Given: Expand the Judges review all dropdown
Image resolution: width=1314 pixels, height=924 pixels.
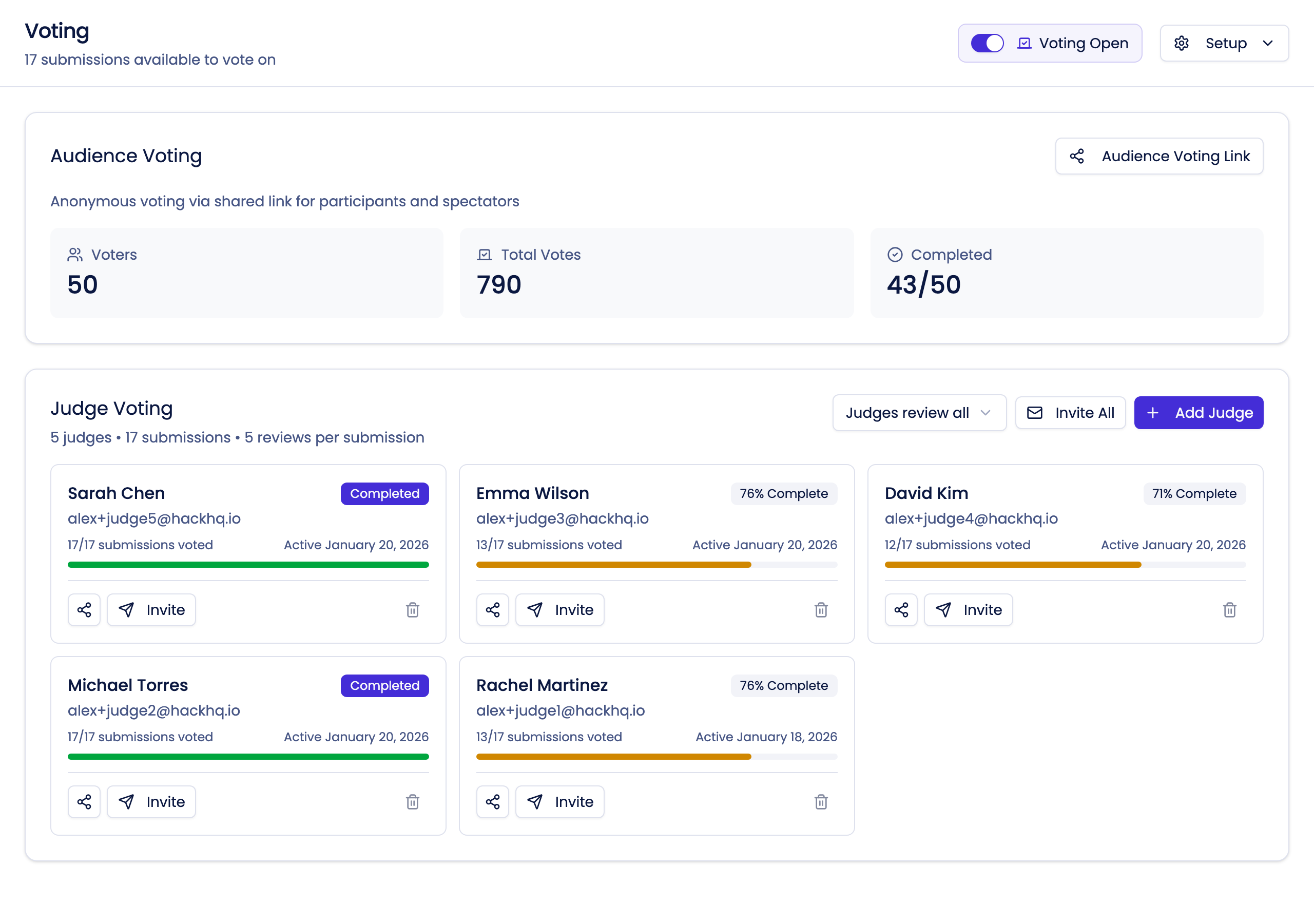Looking at the screenshot, I should coord(919,413).
